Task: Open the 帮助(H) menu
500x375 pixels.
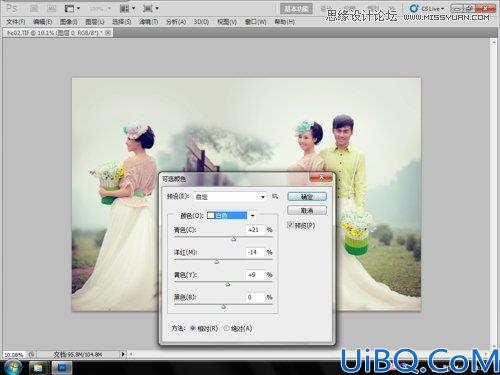Action: click(x=285, y=22)
